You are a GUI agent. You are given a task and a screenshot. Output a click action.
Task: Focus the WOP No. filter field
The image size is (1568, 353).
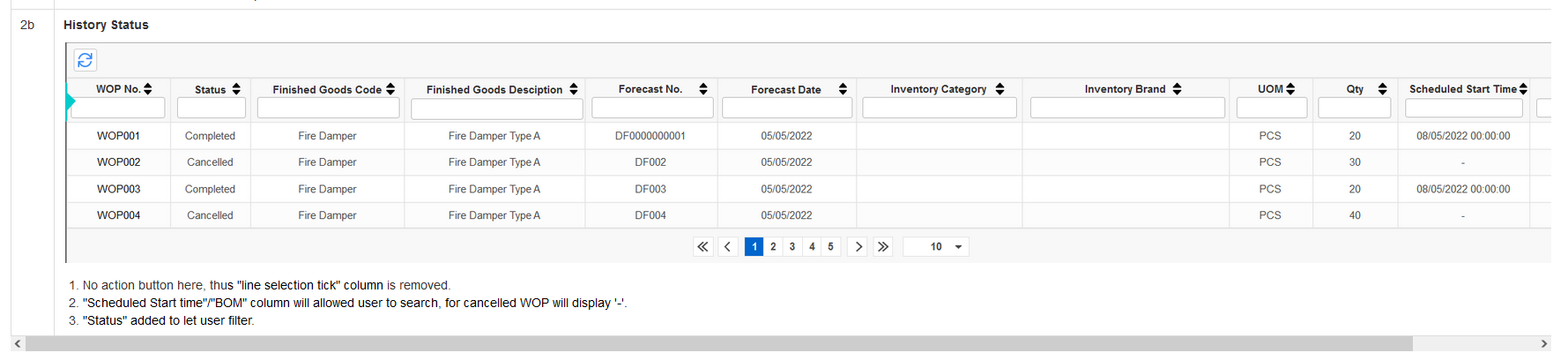(x=118, y=108)
